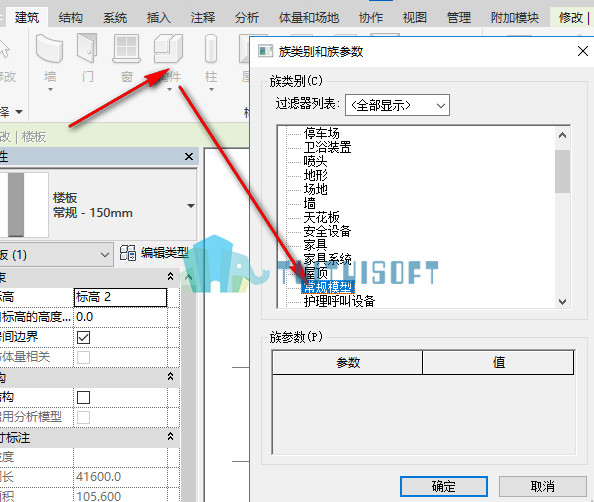
Task: Select 天花板 in the category list
Action: pos(321,217)
